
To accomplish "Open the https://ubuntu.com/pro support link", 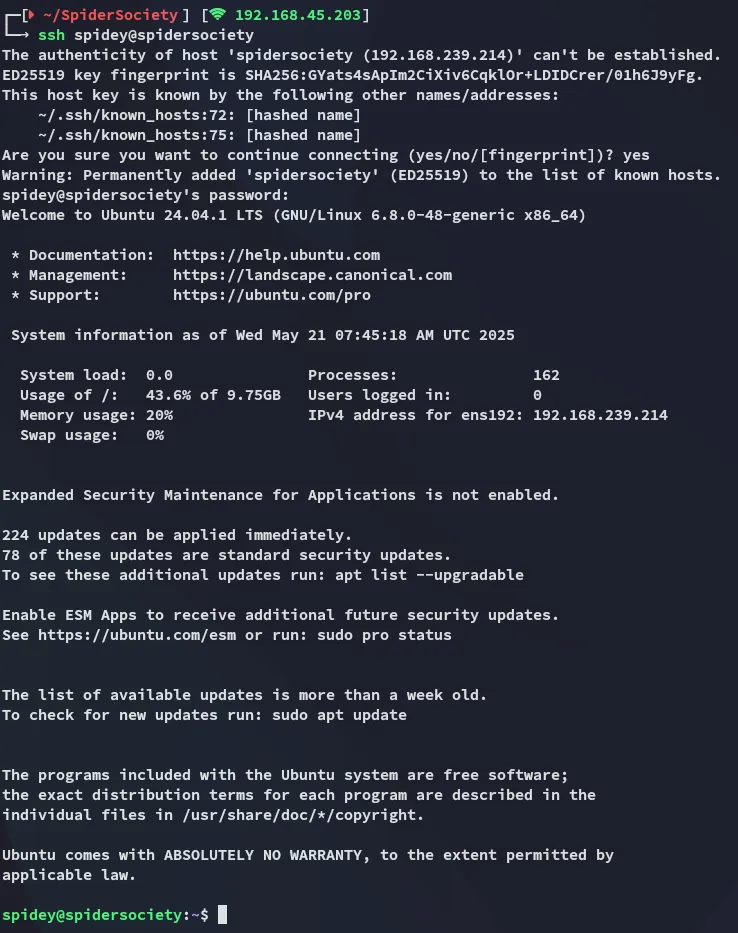I will click(272, 295).
